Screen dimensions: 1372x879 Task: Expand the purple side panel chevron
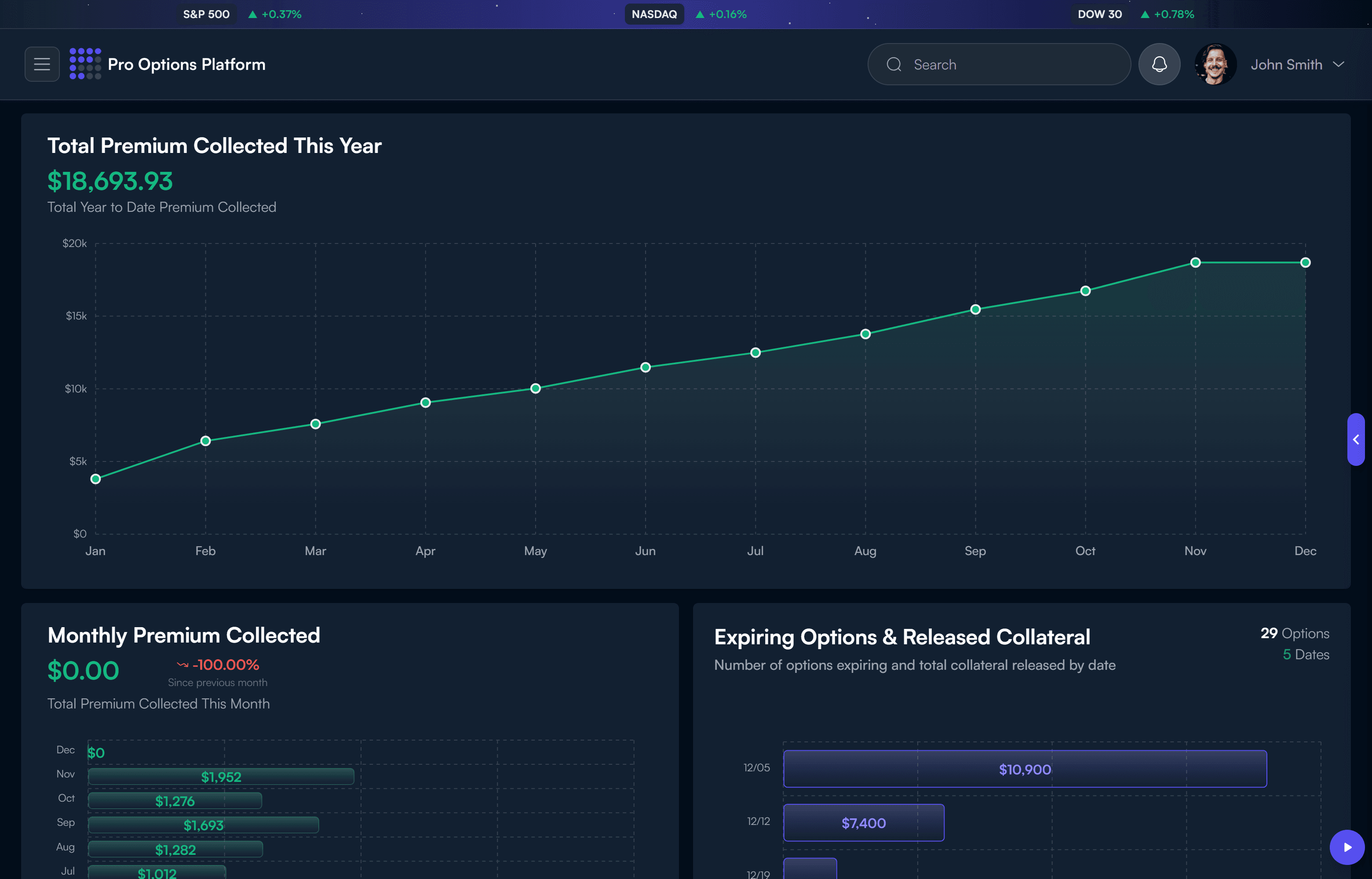point(1355,439)
